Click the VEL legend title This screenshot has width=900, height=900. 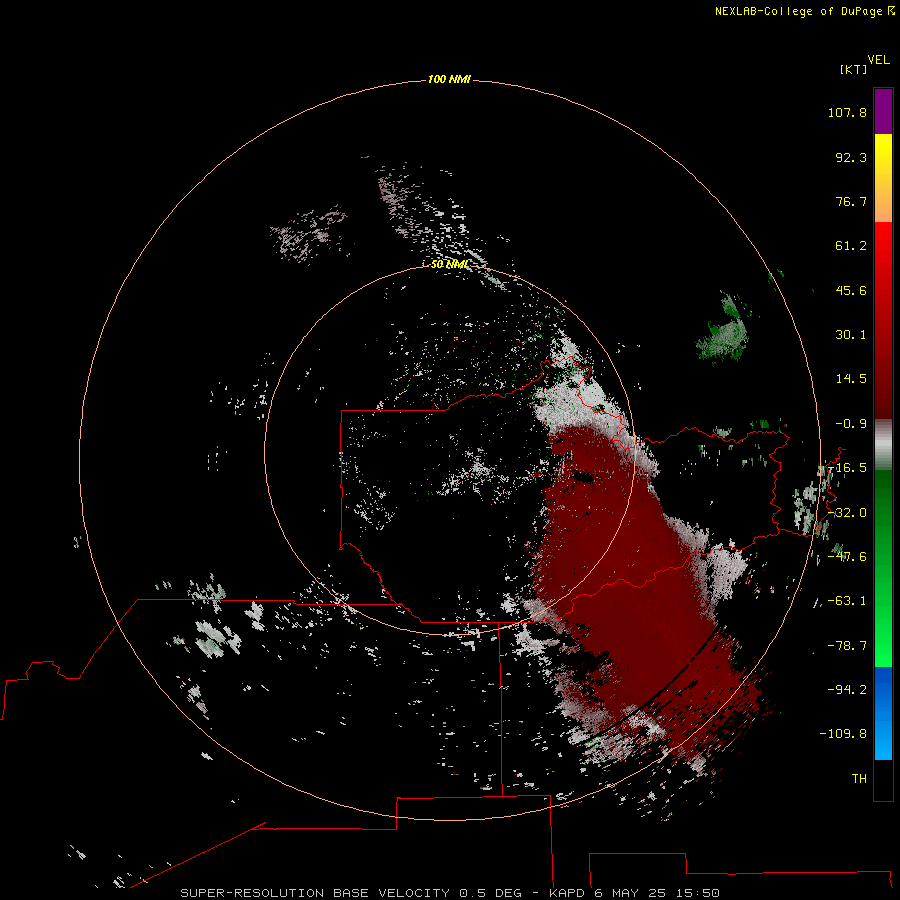pyautogui.click(x=878, y=60)
